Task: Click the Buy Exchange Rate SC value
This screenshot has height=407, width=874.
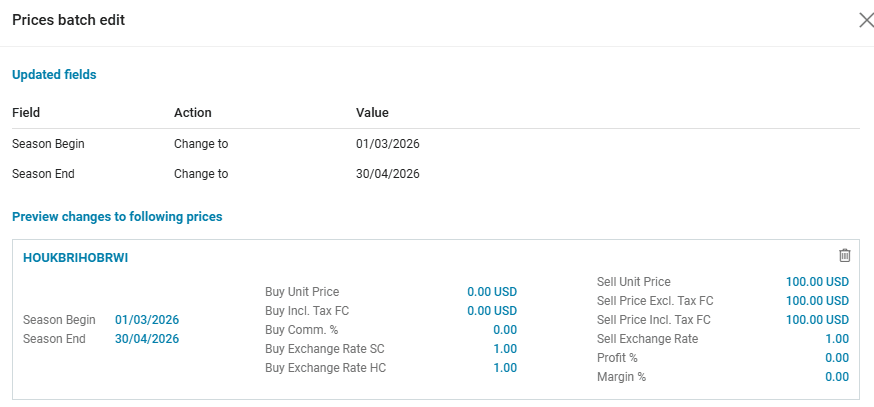Action: point(504,349)
